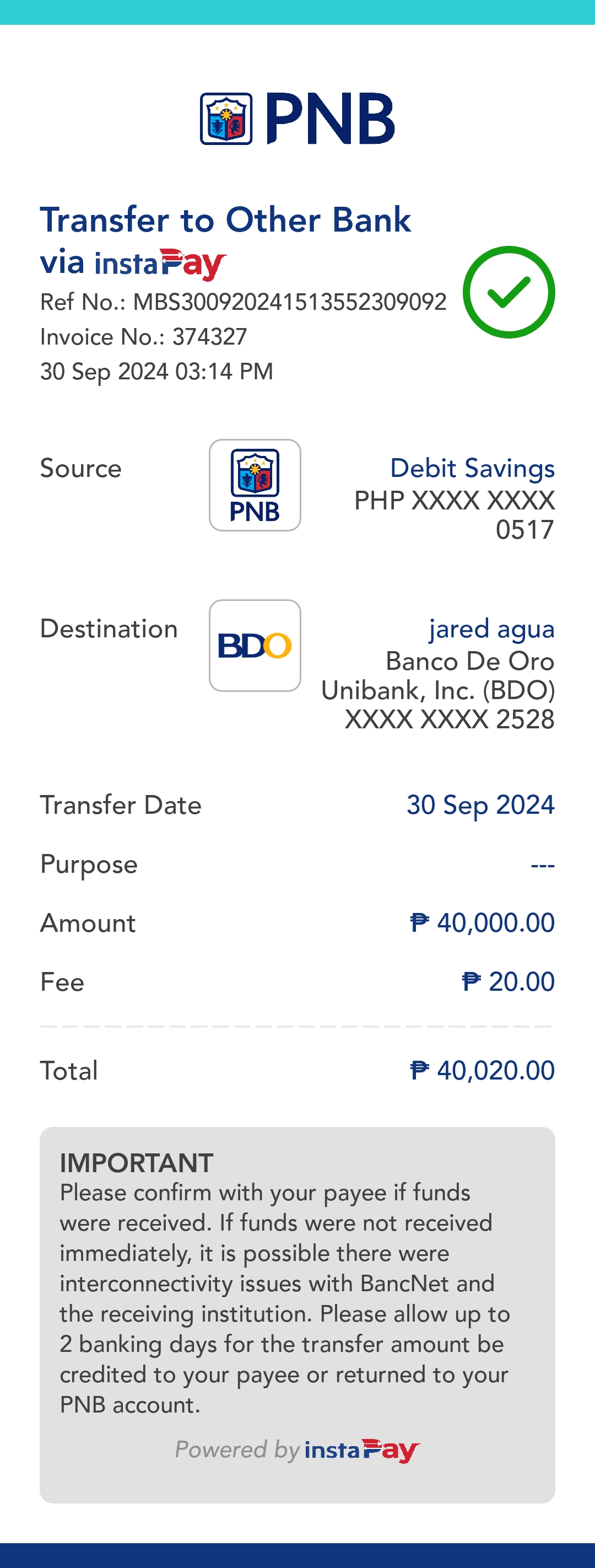This screenshot has height=1568, width=595.
Task: Click the transfer date value 30 Sep 2024
Action: (480, 806)
